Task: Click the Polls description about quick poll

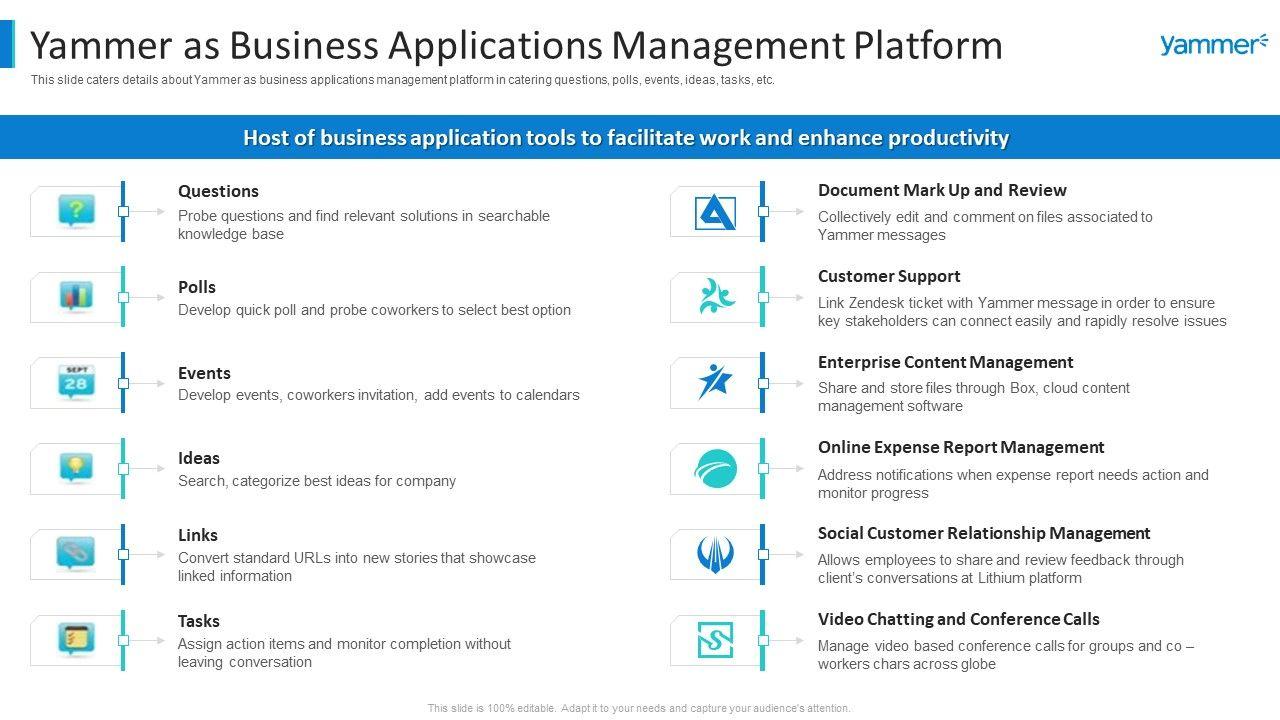Action: point(375,310)
